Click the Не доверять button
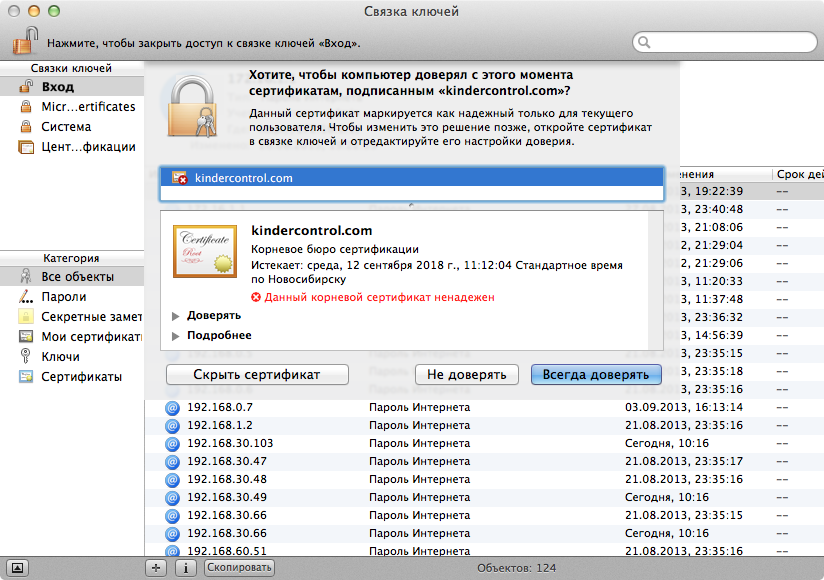 (467, 375)
